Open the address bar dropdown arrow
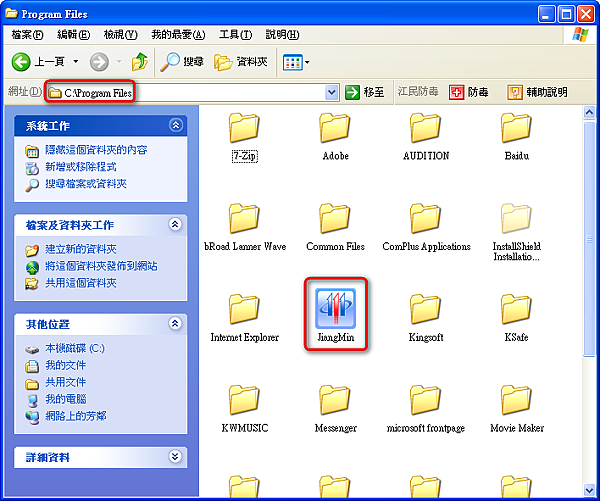 point(331,92)
